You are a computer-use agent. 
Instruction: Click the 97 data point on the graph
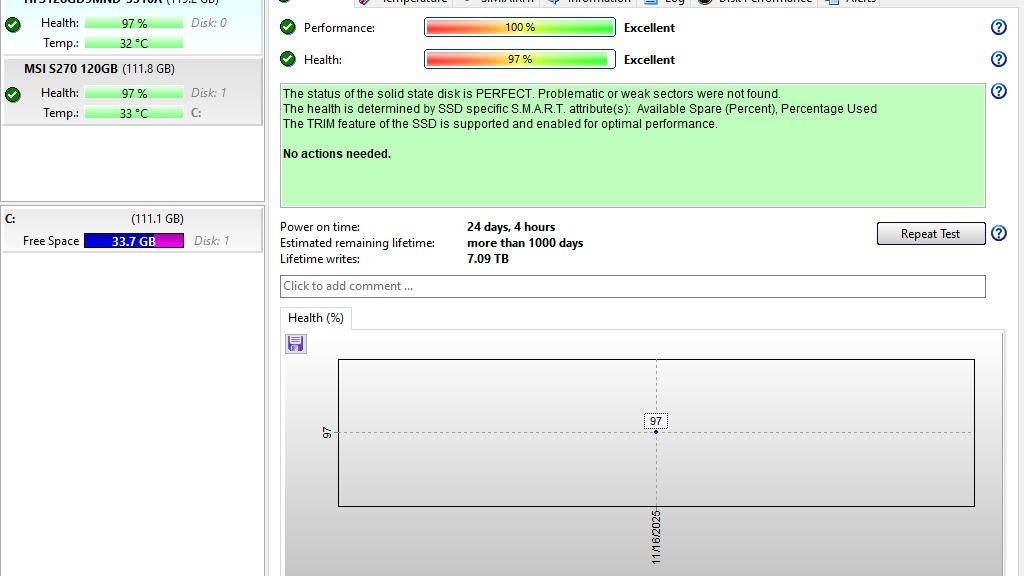pos(656,432)
